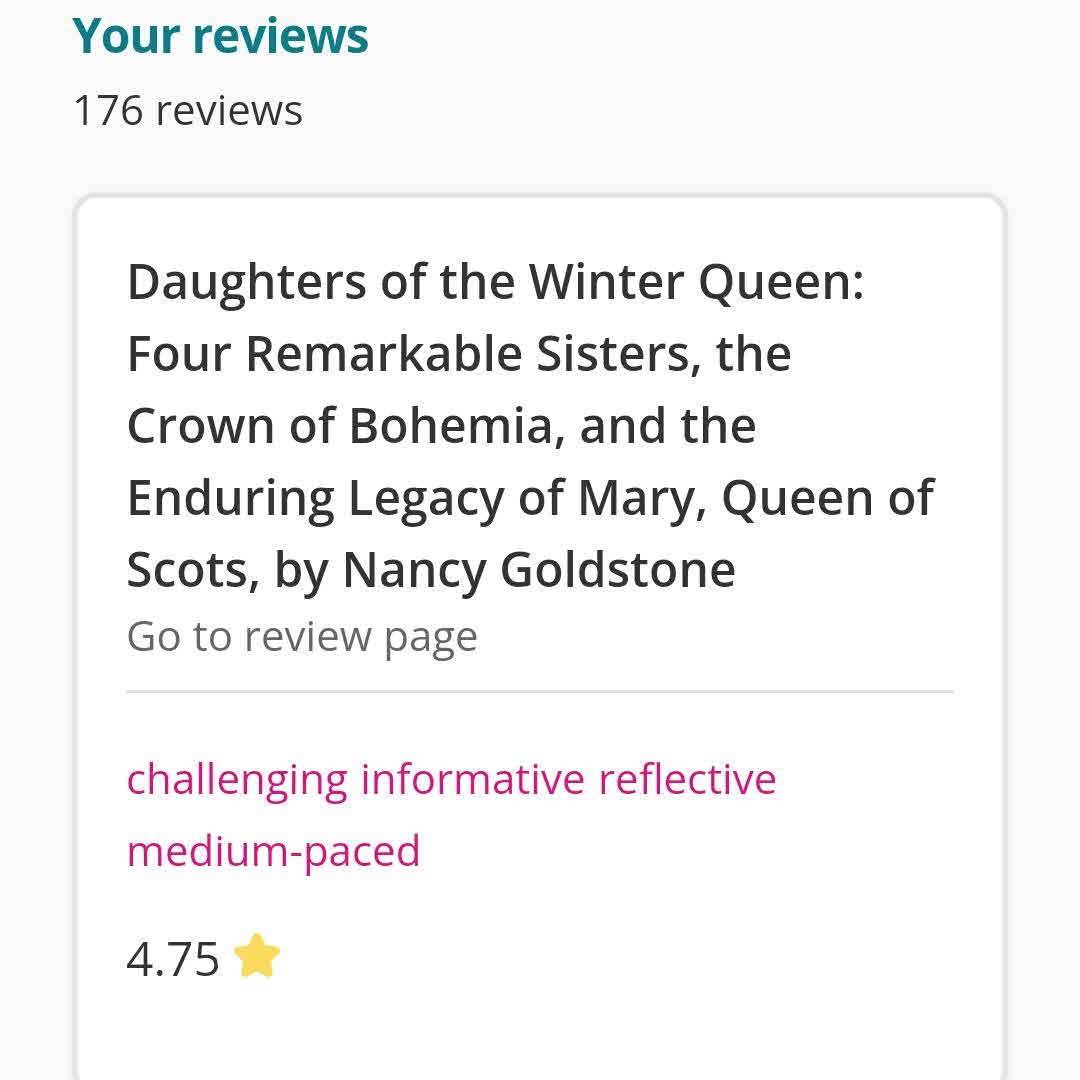This screenshot has width=1080, height=1080.
Task: Open the "Daughters of the Winter Queen:" title line
Action: (x=495, y=282)
